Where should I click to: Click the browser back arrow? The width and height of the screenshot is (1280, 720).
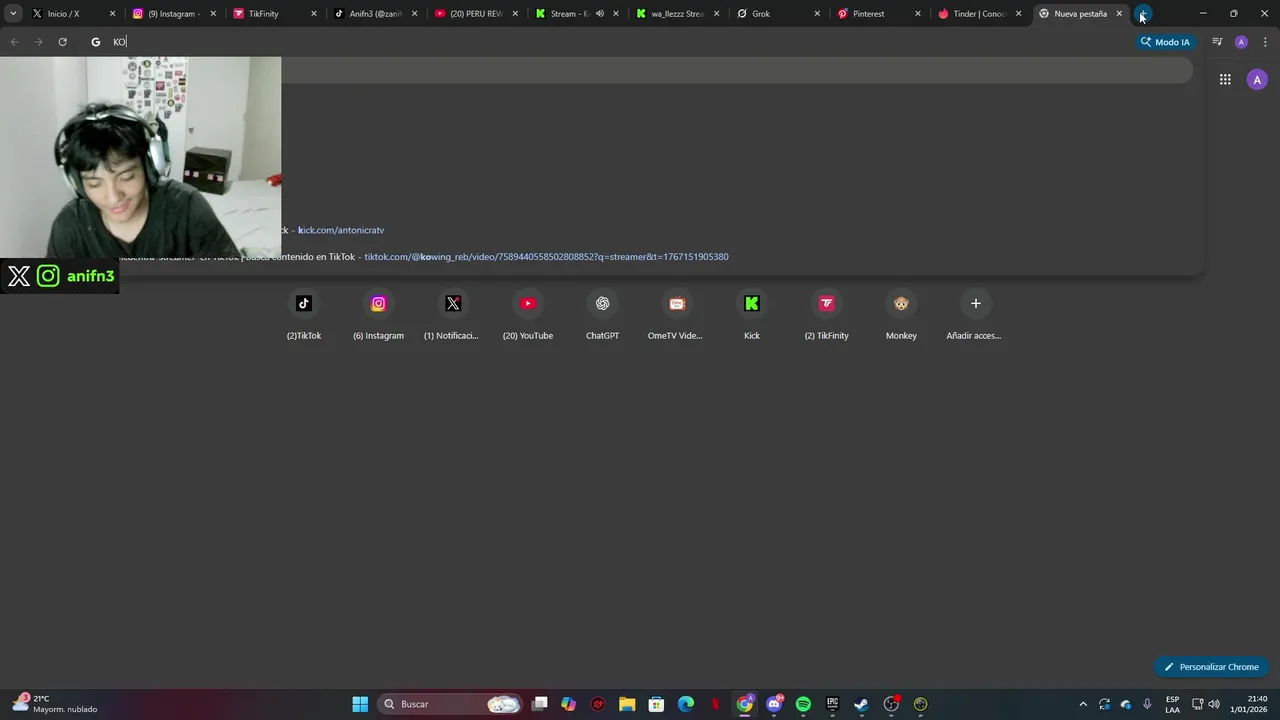[14, 42]
